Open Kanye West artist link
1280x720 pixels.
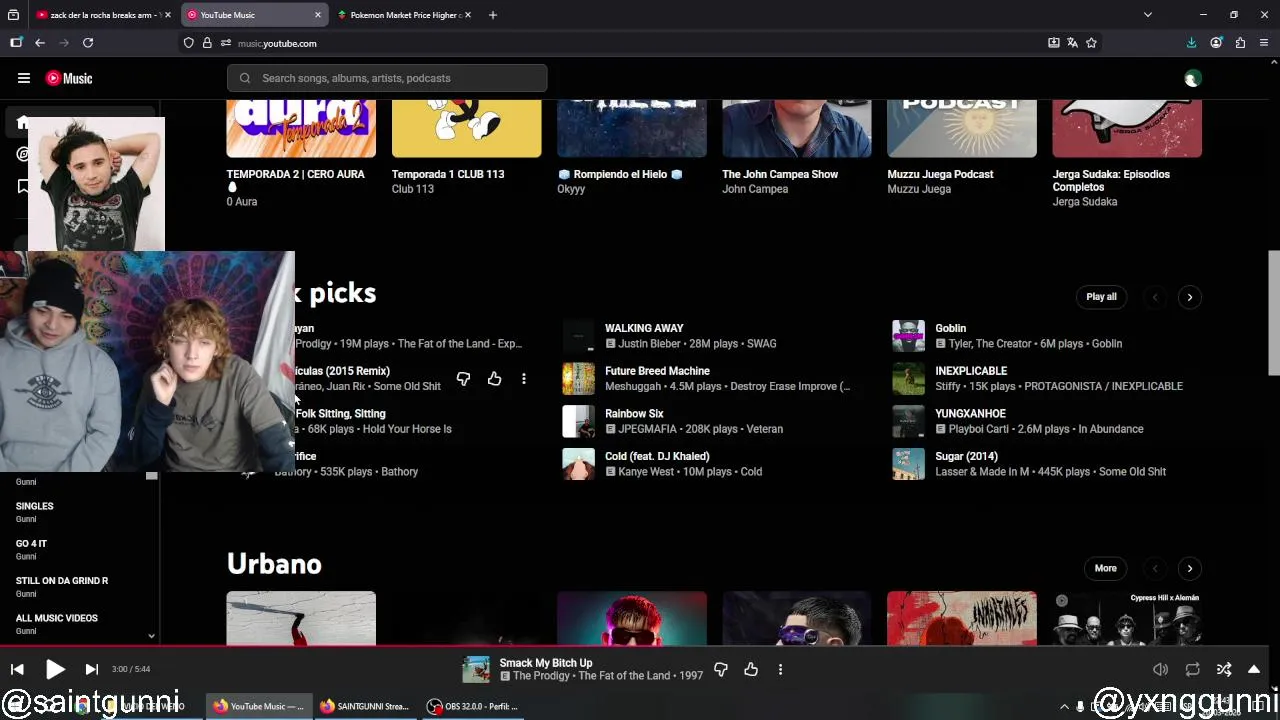646,472
